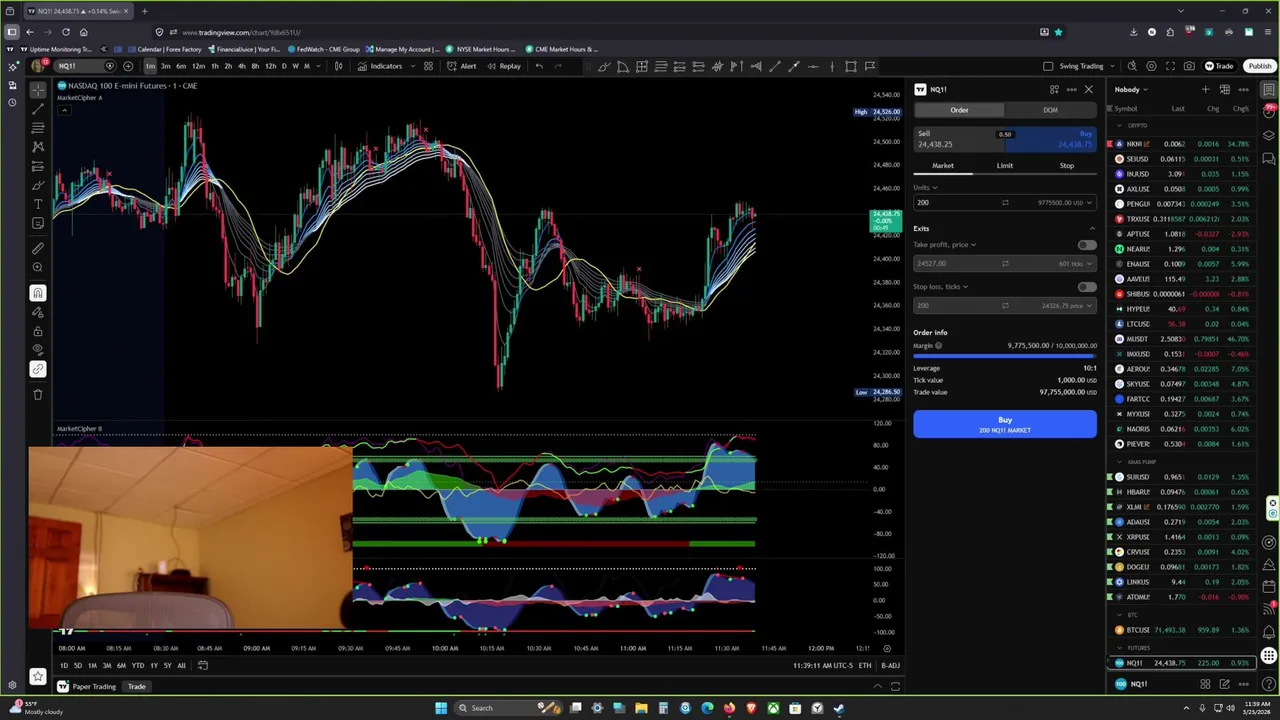The image size is (1280, 720).
Task: Enter fullscreen chart mode
Action: pos(1170,66)
